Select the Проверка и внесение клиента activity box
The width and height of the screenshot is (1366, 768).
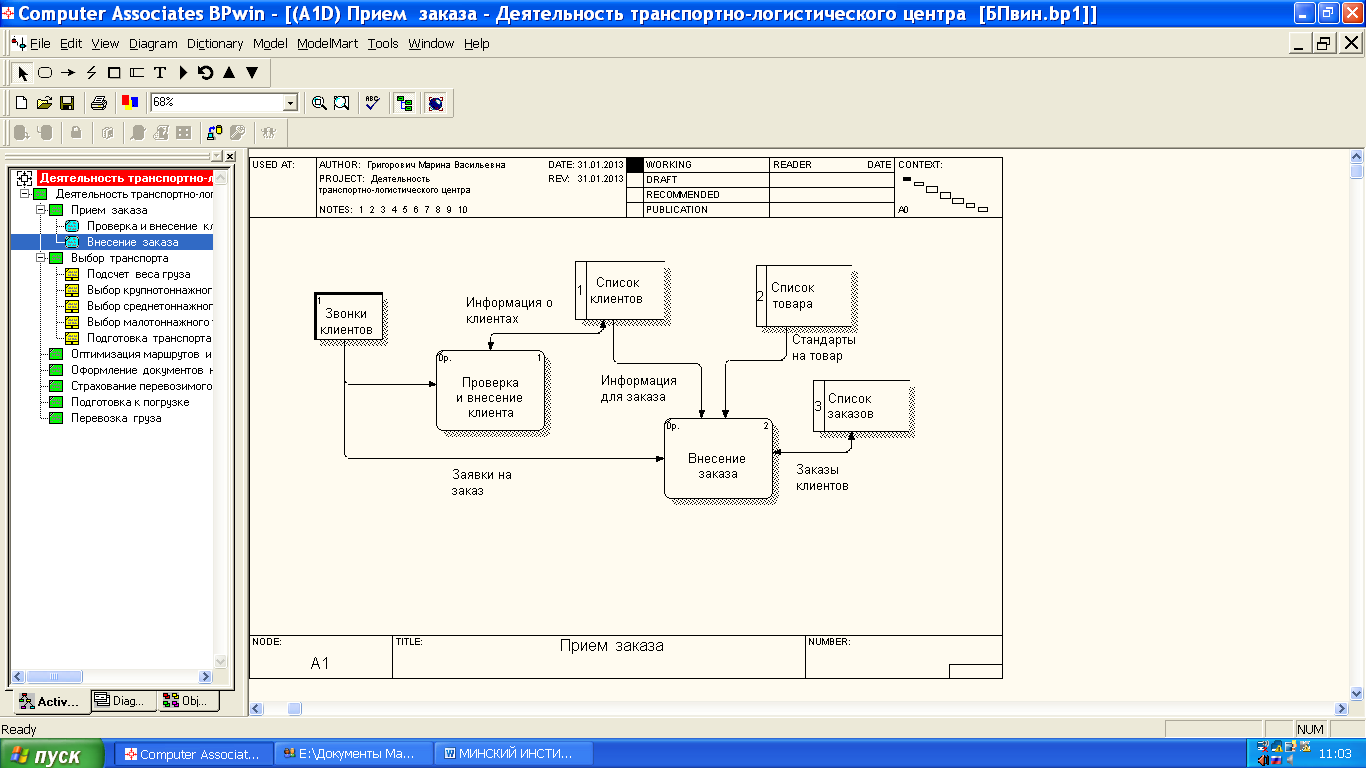[x=491, y=390]
